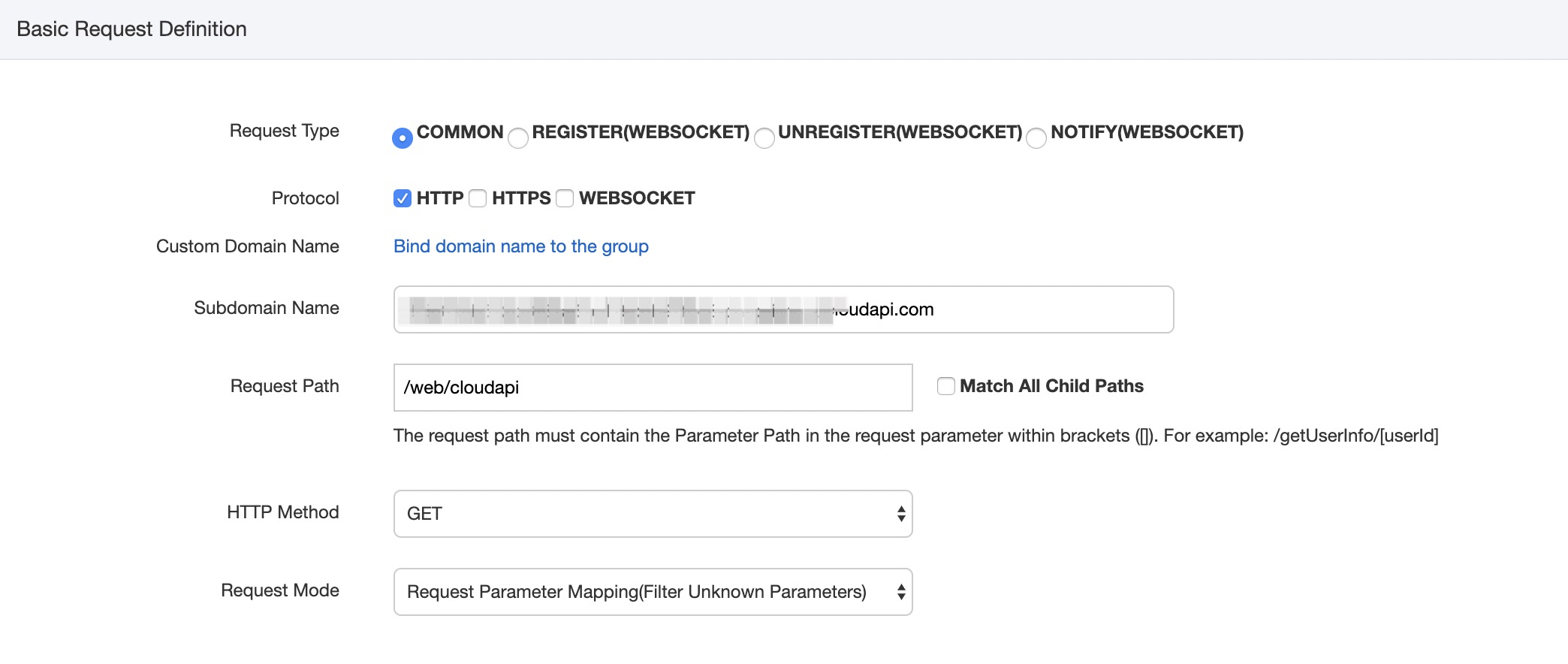Click the Basic Request Definition header
This screenshot has width=1568, height=664.
coord(131,29)
